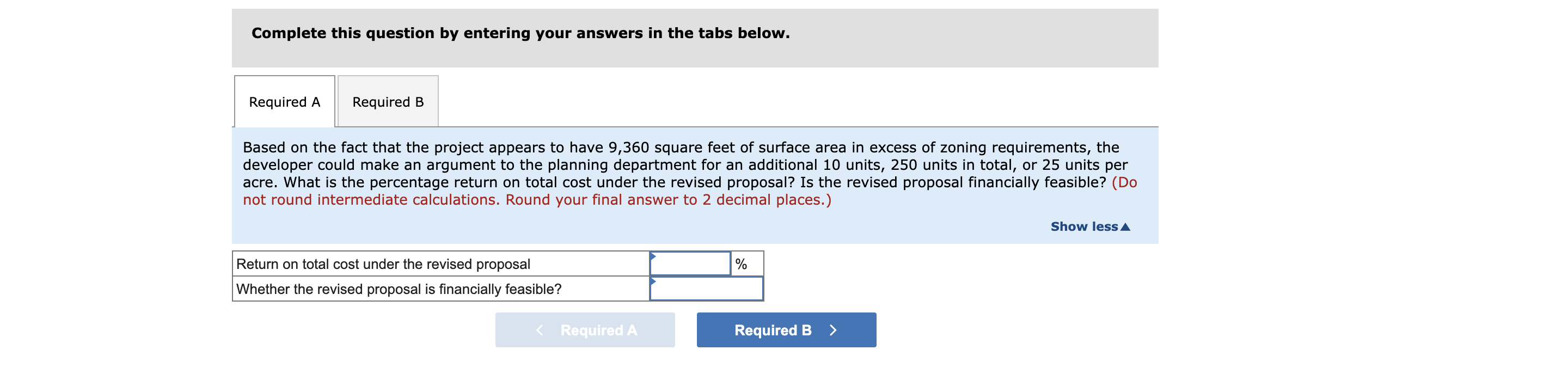Screen dimensions: 1568x368
Task: Select the Required A tab
Action: tap(283, 102)
